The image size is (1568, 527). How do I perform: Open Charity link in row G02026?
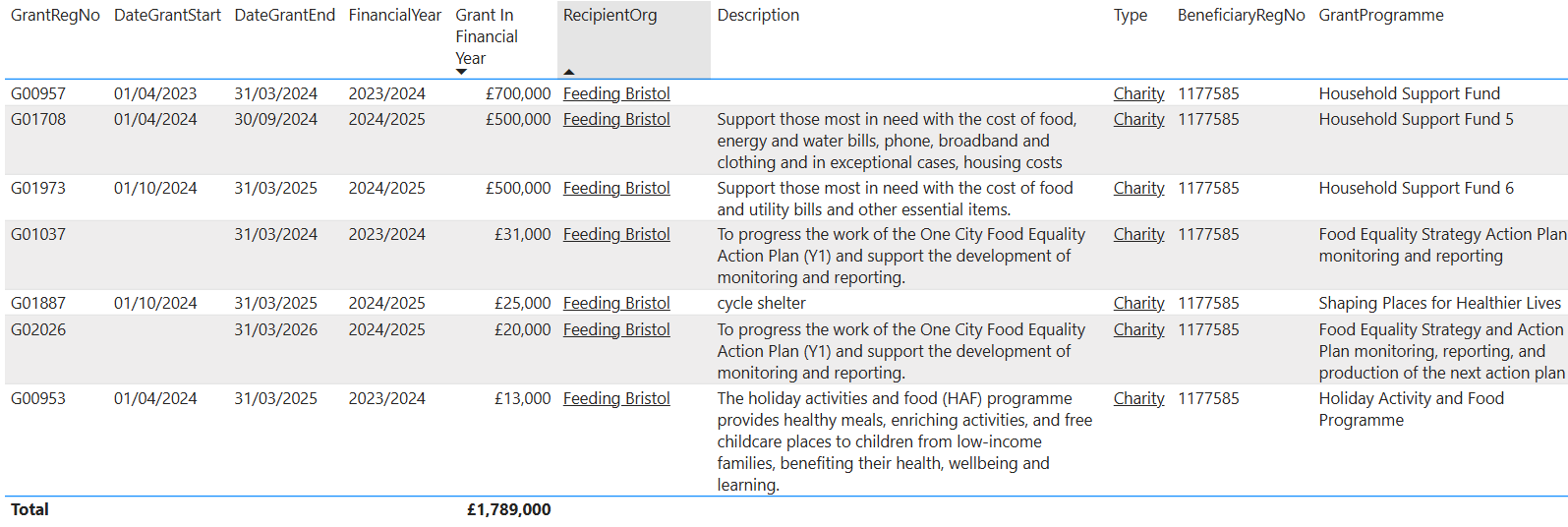[1138, 330]
